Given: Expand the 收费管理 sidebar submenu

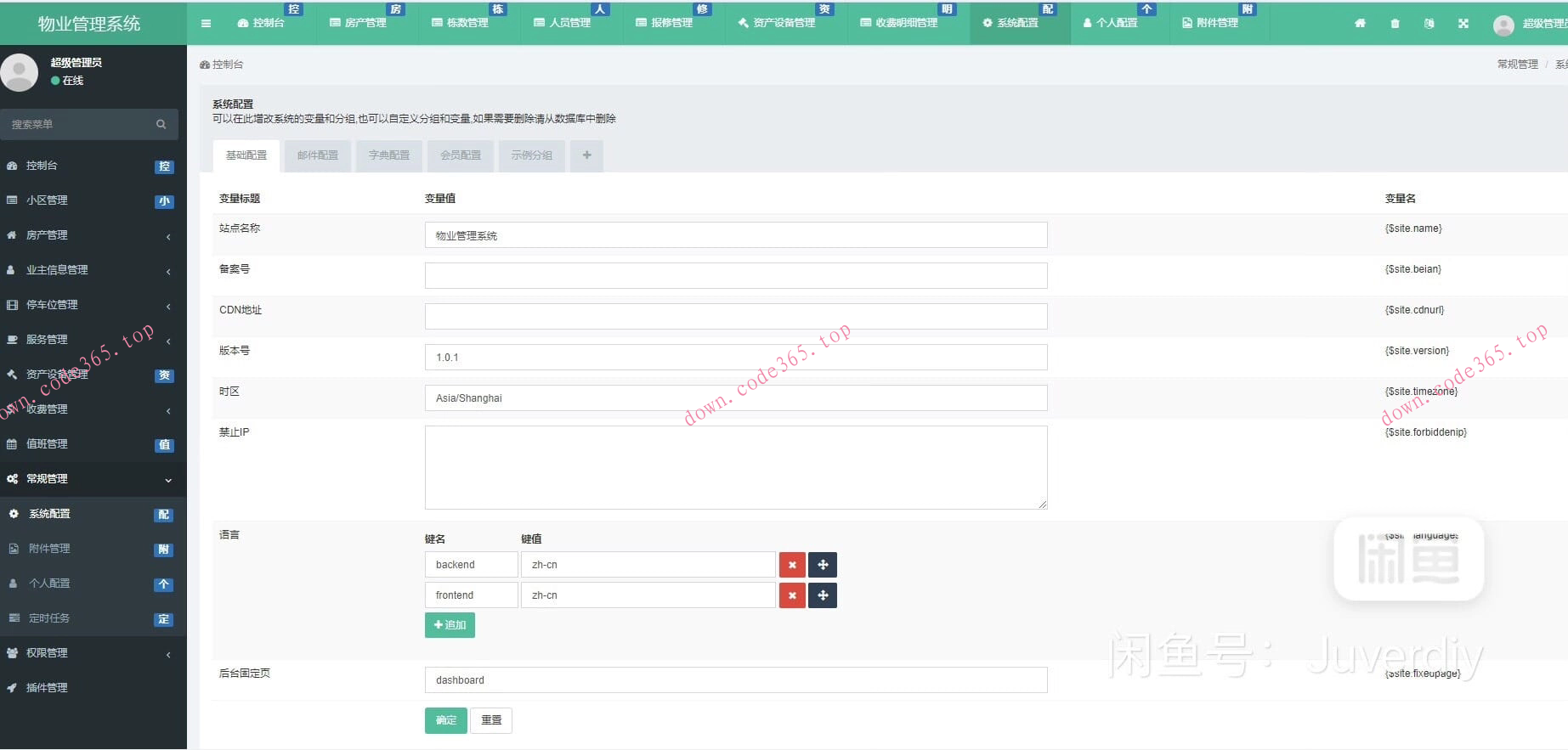Looking at the screenshot, I should pyautogui.click(x=168, y=410).
